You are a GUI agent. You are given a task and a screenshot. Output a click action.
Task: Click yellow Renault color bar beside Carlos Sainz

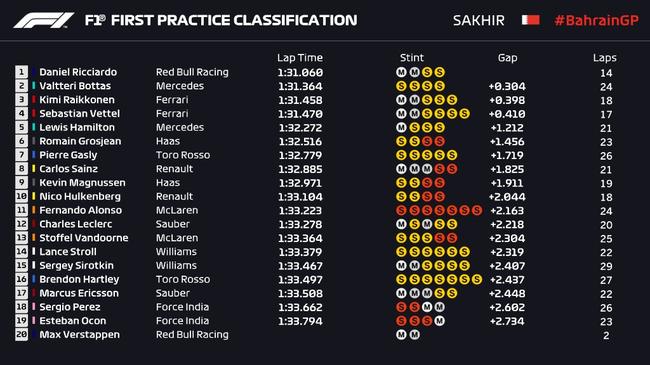[x=34, y=169]
